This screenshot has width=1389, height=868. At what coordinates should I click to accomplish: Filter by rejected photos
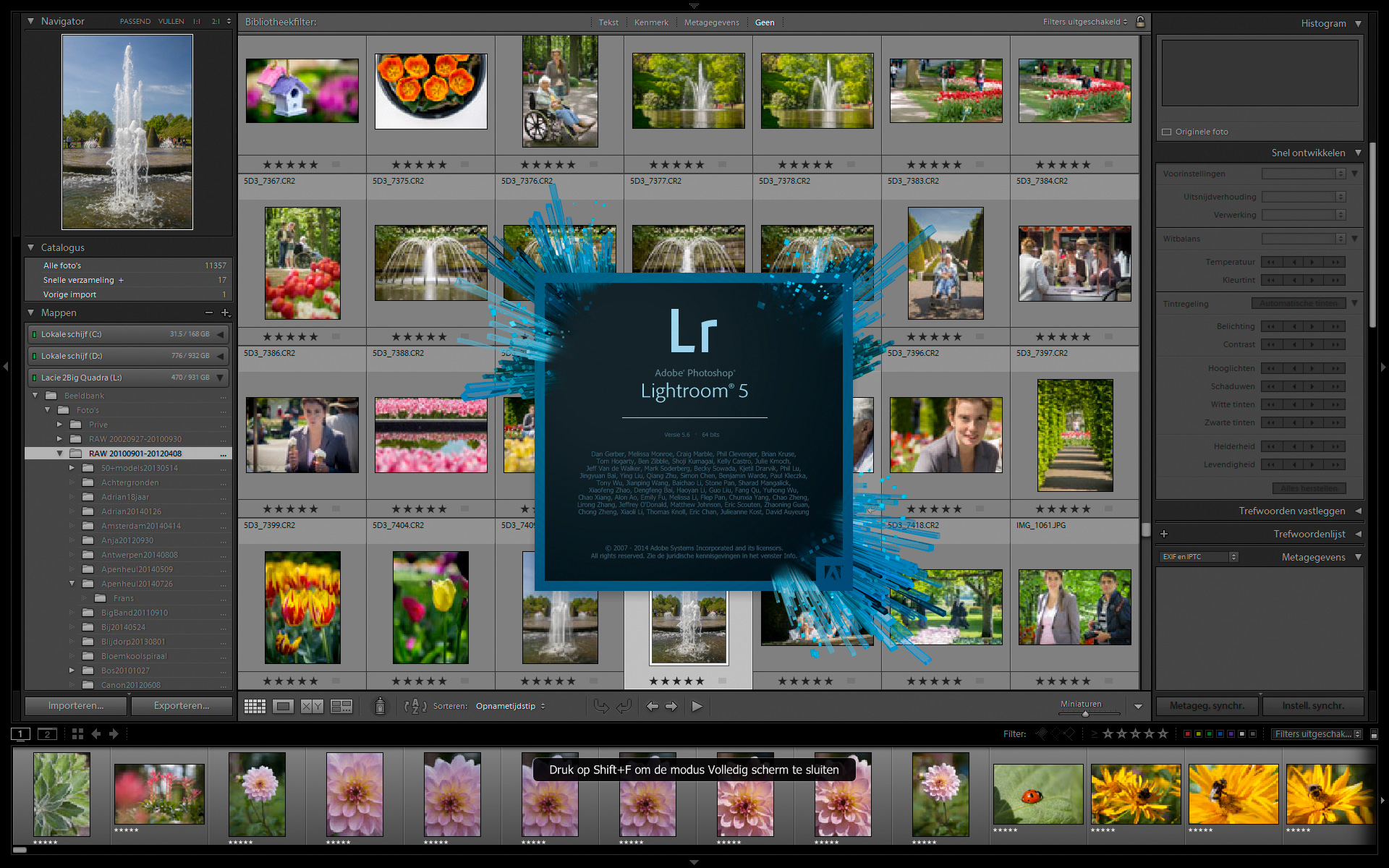pyautogui.click(x=1069, y=733)
